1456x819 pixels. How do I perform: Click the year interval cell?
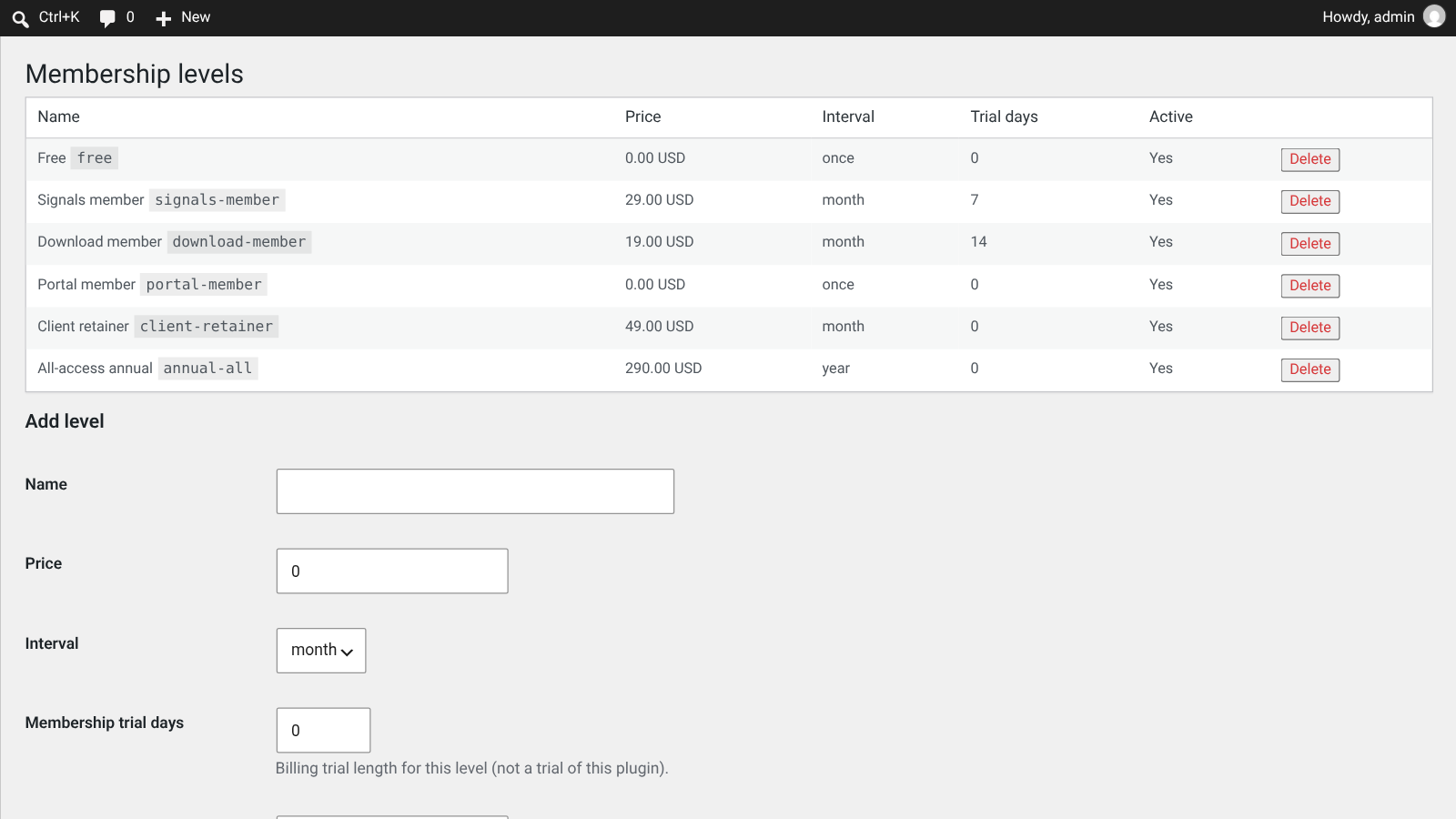[835, 369]
